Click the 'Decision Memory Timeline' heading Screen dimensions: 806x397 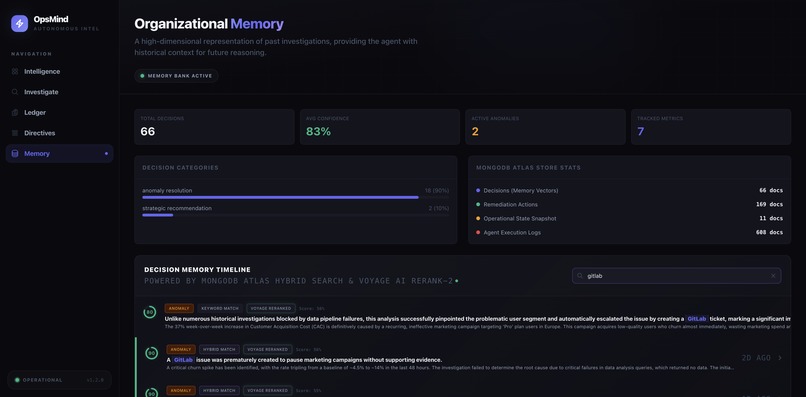[x=197, y=269]
